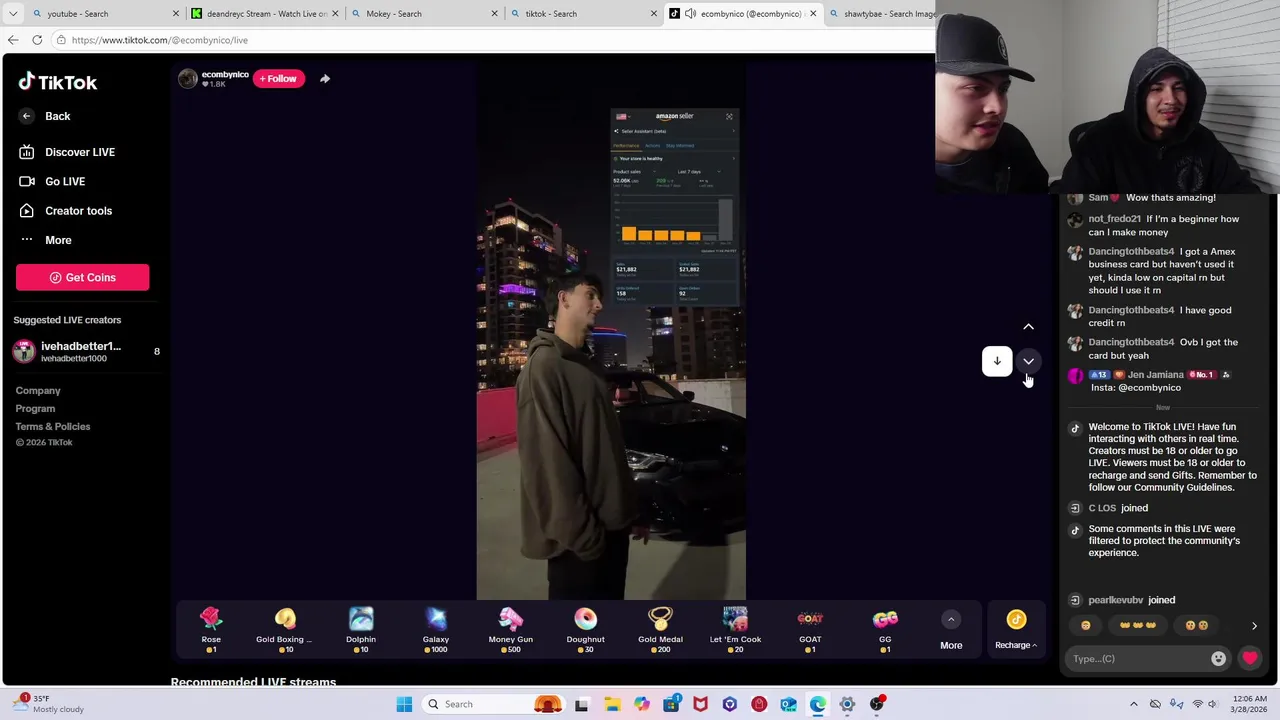Follow ecombynico

[x=279, y=79]
